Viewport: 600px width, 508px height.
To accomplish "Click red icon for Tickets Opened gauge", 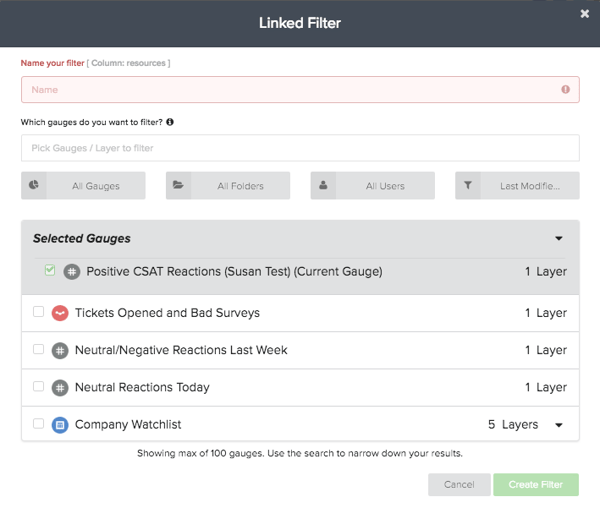I will (x=60, y=313).
